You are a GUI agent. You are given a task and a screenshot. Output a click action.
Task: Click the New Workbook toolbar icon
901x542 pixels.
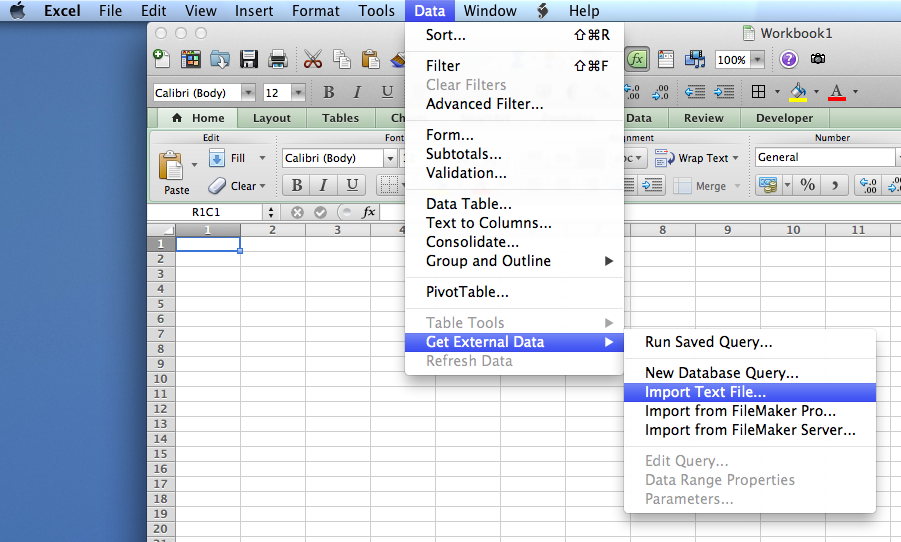(161, 59)
